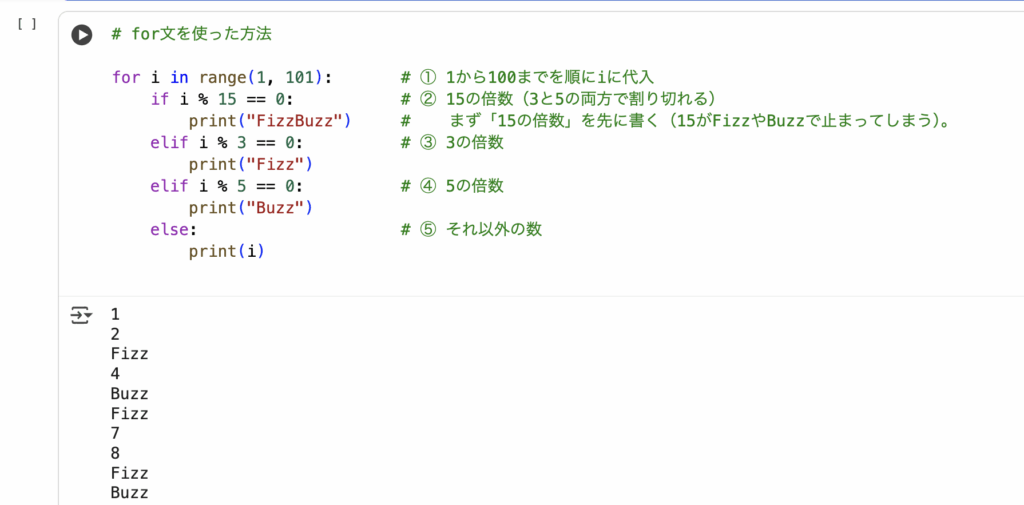Click the print("FizzBuzz") statement

(x=268, y=121)
